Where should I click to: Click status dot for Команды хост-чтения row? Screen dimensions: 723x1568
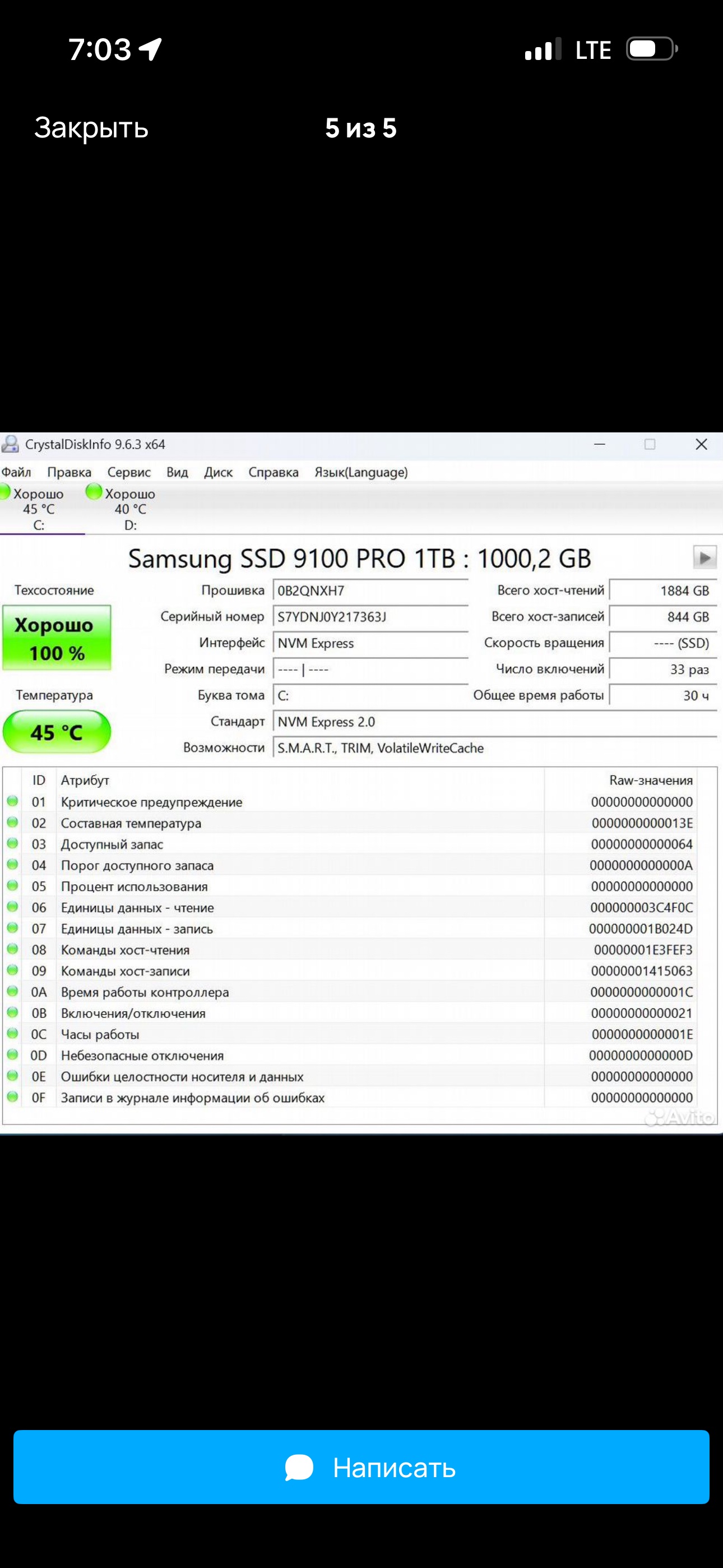pyautogui.click(x=12, y=949)
